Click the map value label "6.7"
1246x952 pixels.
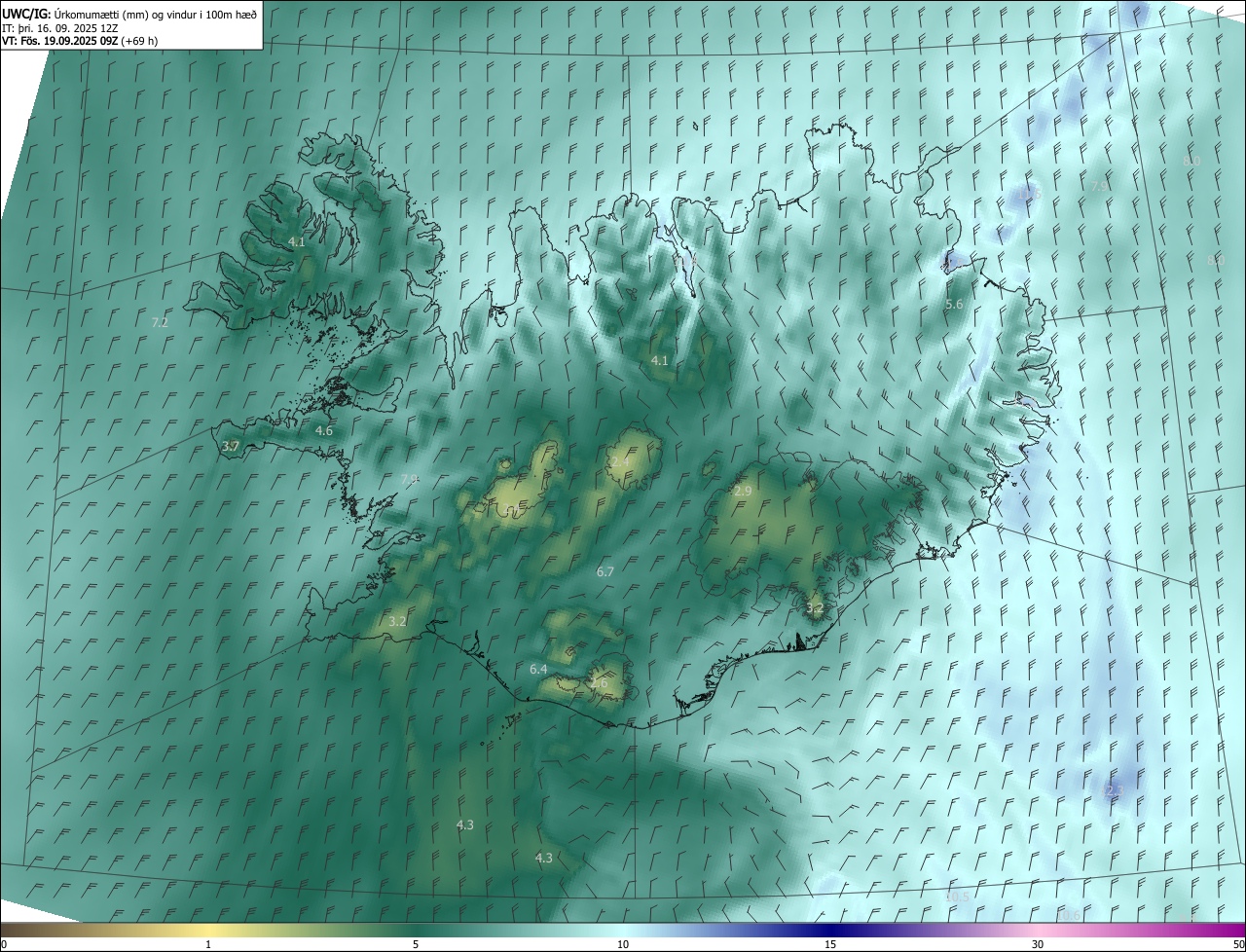click(x=605, y=571)
